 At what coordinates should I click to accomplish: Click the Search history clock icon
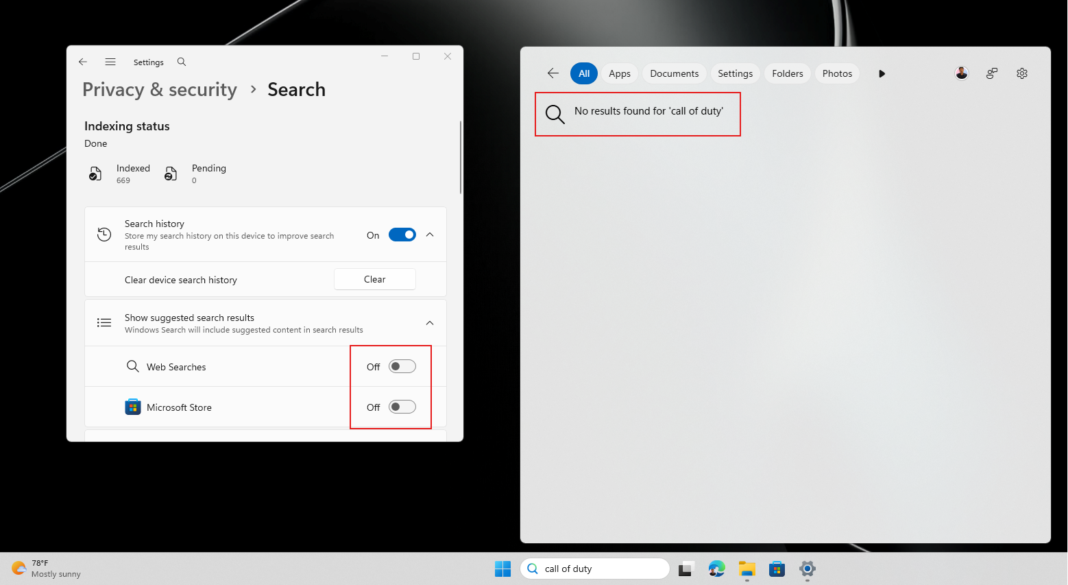[x=104, y=234]
